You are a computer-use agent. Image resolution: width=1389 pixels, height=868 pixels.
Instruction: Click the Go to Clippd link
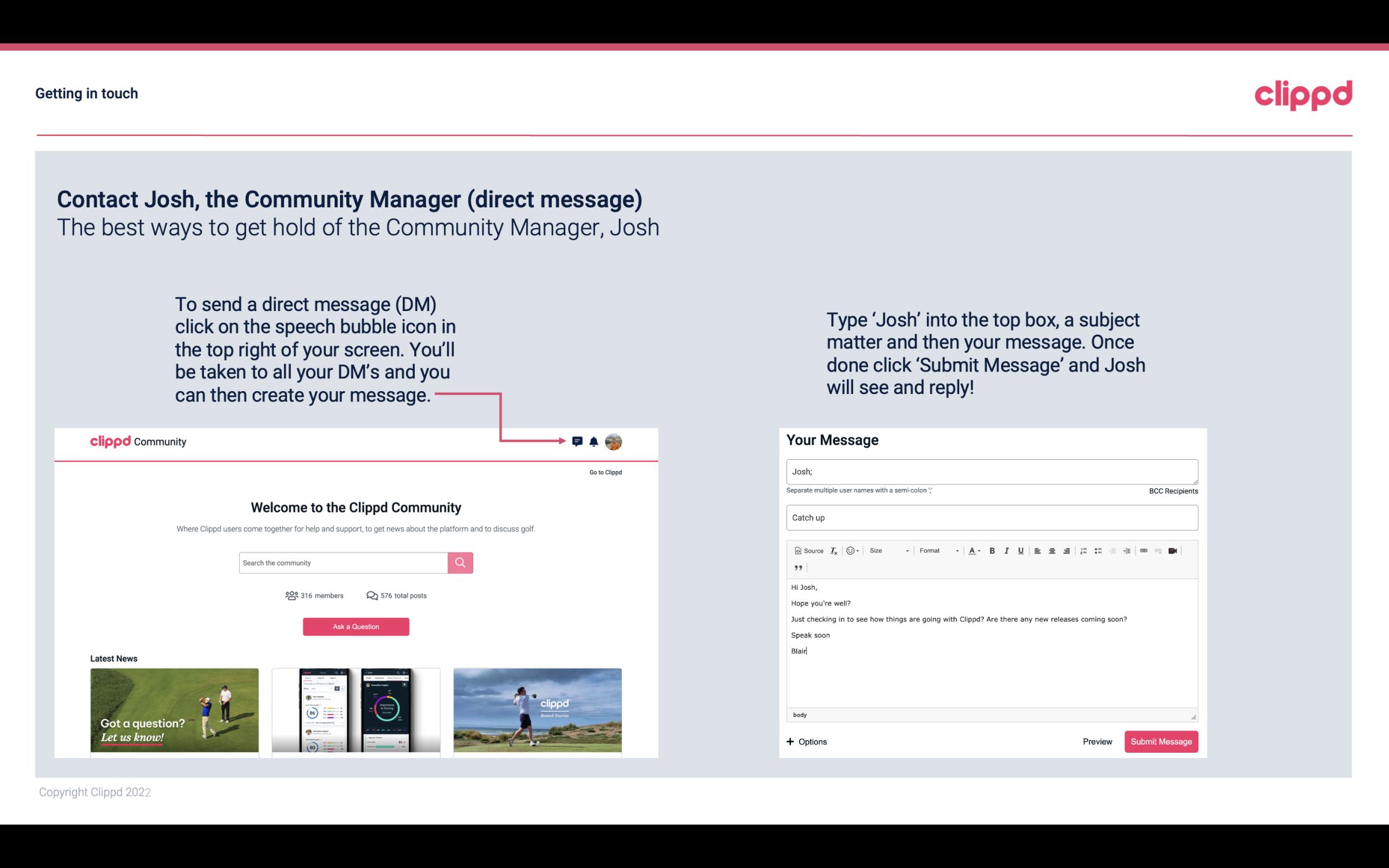[604, 472]
